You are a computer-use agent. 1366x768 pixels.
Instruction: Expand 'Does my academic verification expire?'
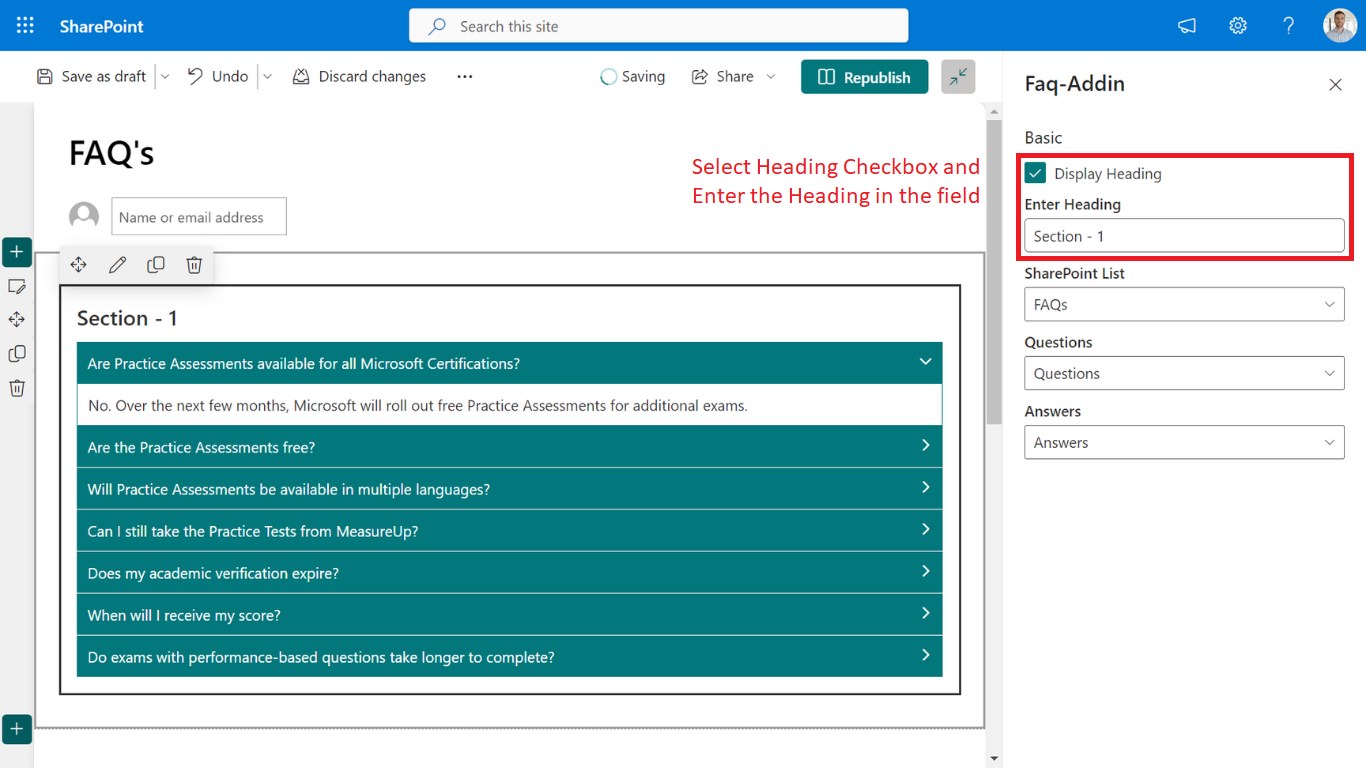tap(509, 573)
